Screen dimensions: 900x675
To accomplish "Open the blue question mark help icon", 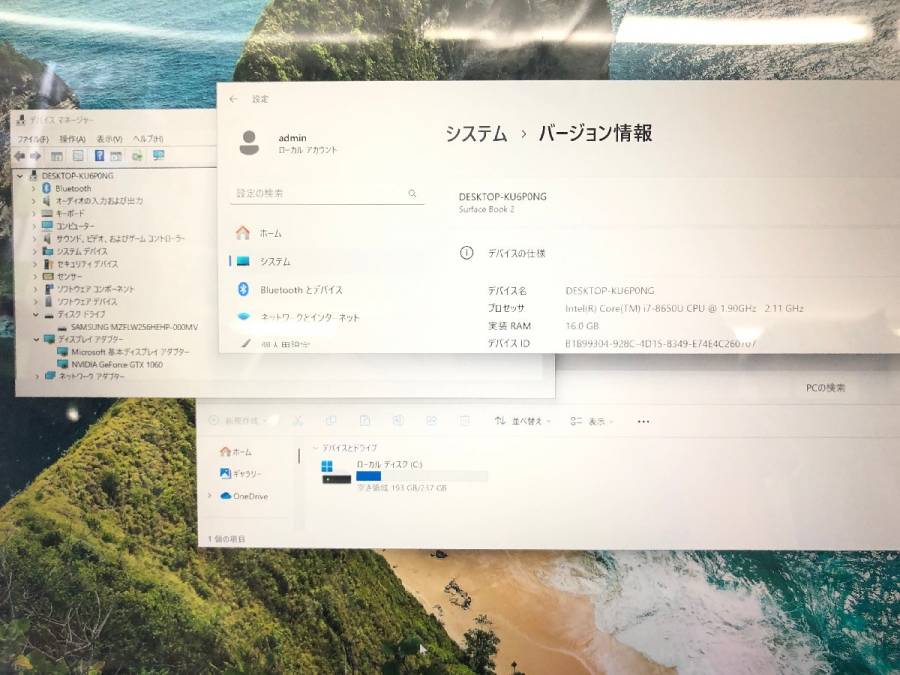I will pyautogui.click(x=99, y=156).
